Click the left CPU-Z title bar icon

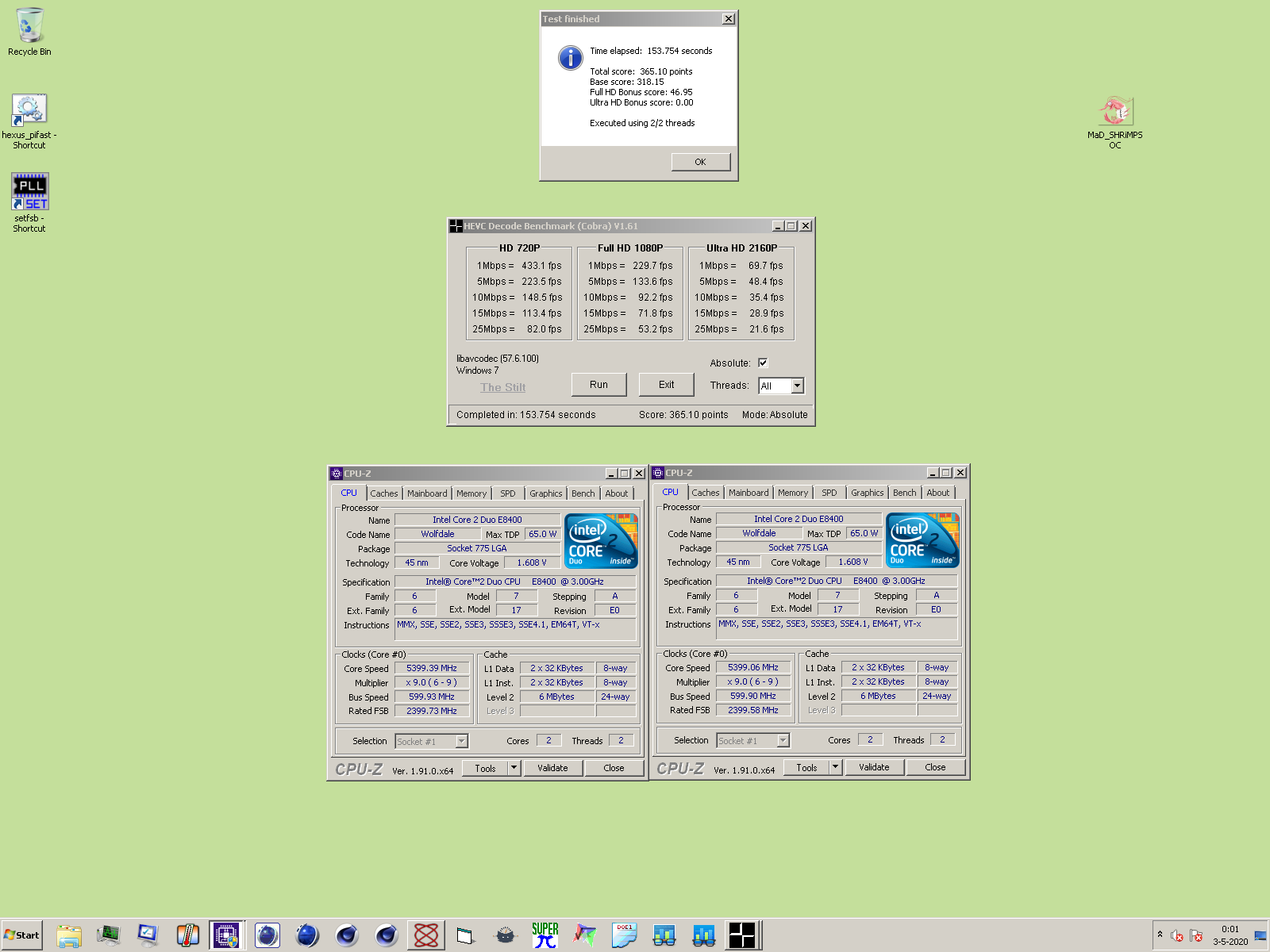336,474
